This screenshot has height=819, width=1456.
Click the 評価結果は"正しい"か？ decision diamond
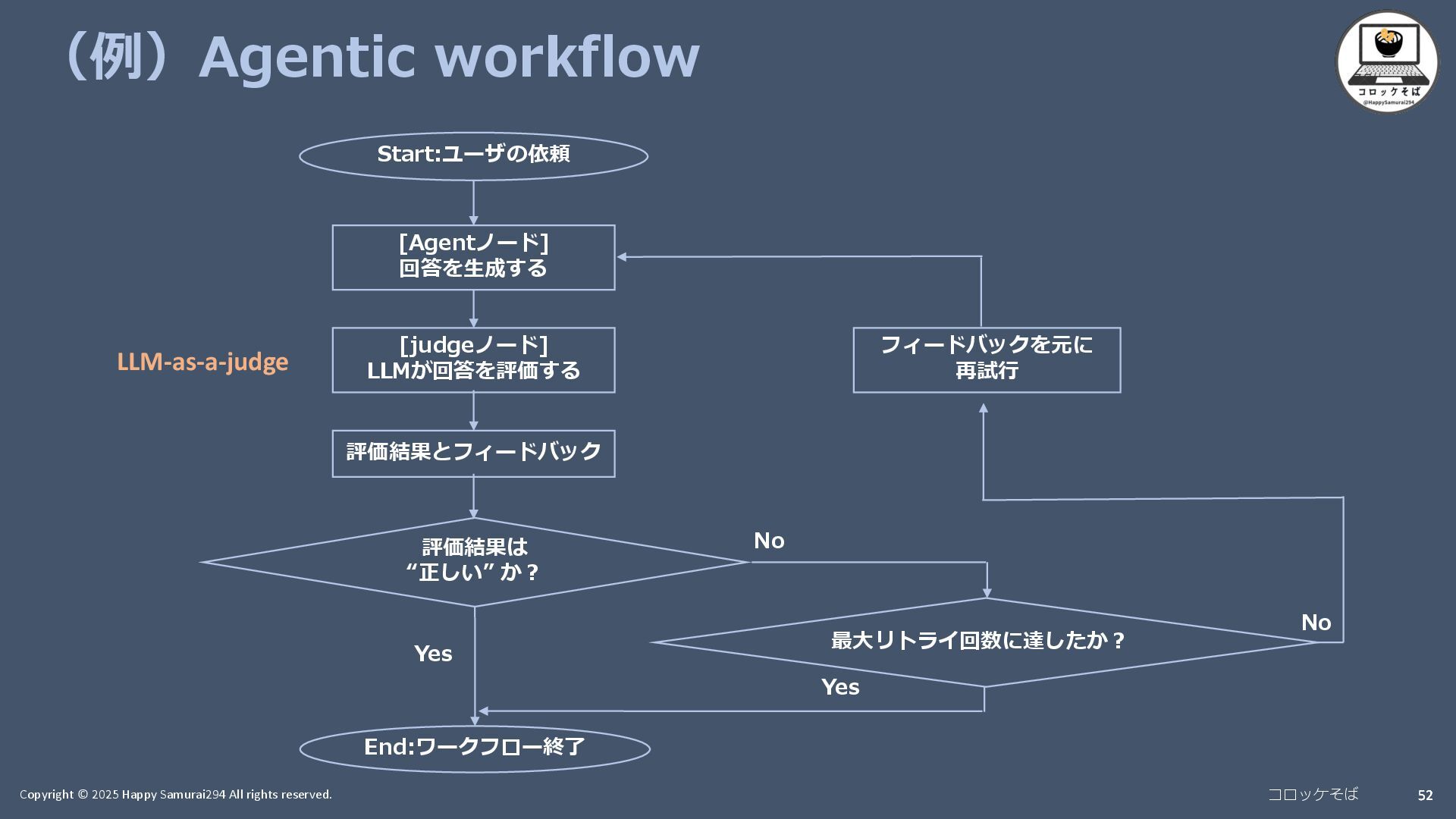coord(475,561)
